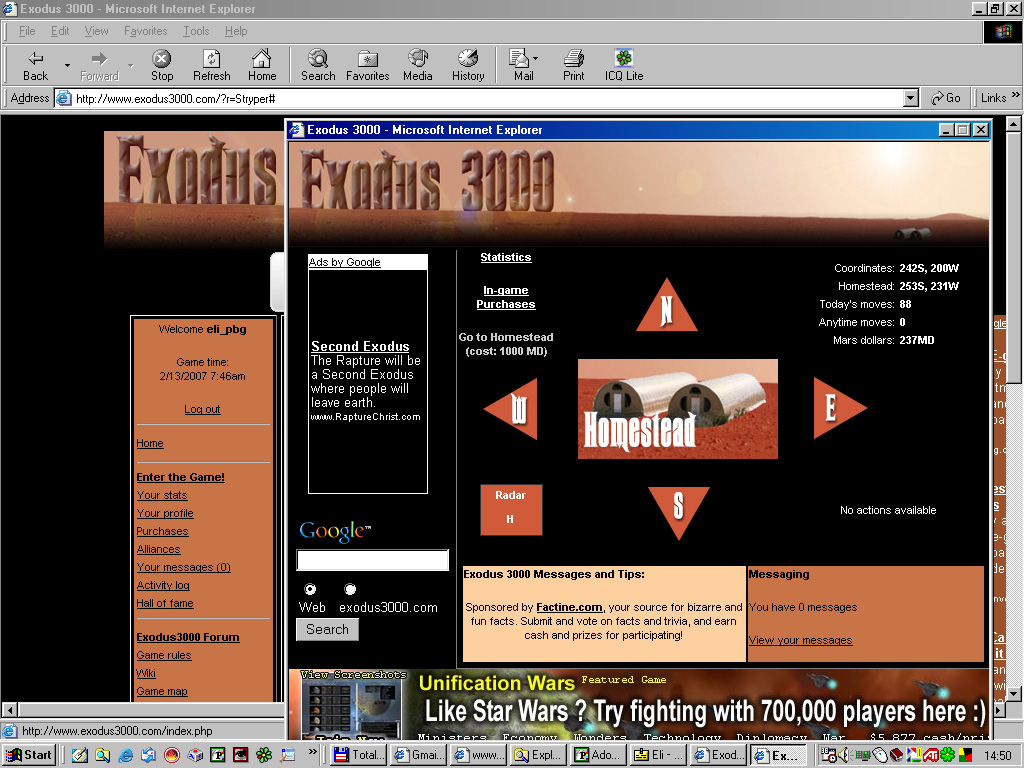
Task: Click the Second Exodus ad link
Action: click(x=360, y=346)
